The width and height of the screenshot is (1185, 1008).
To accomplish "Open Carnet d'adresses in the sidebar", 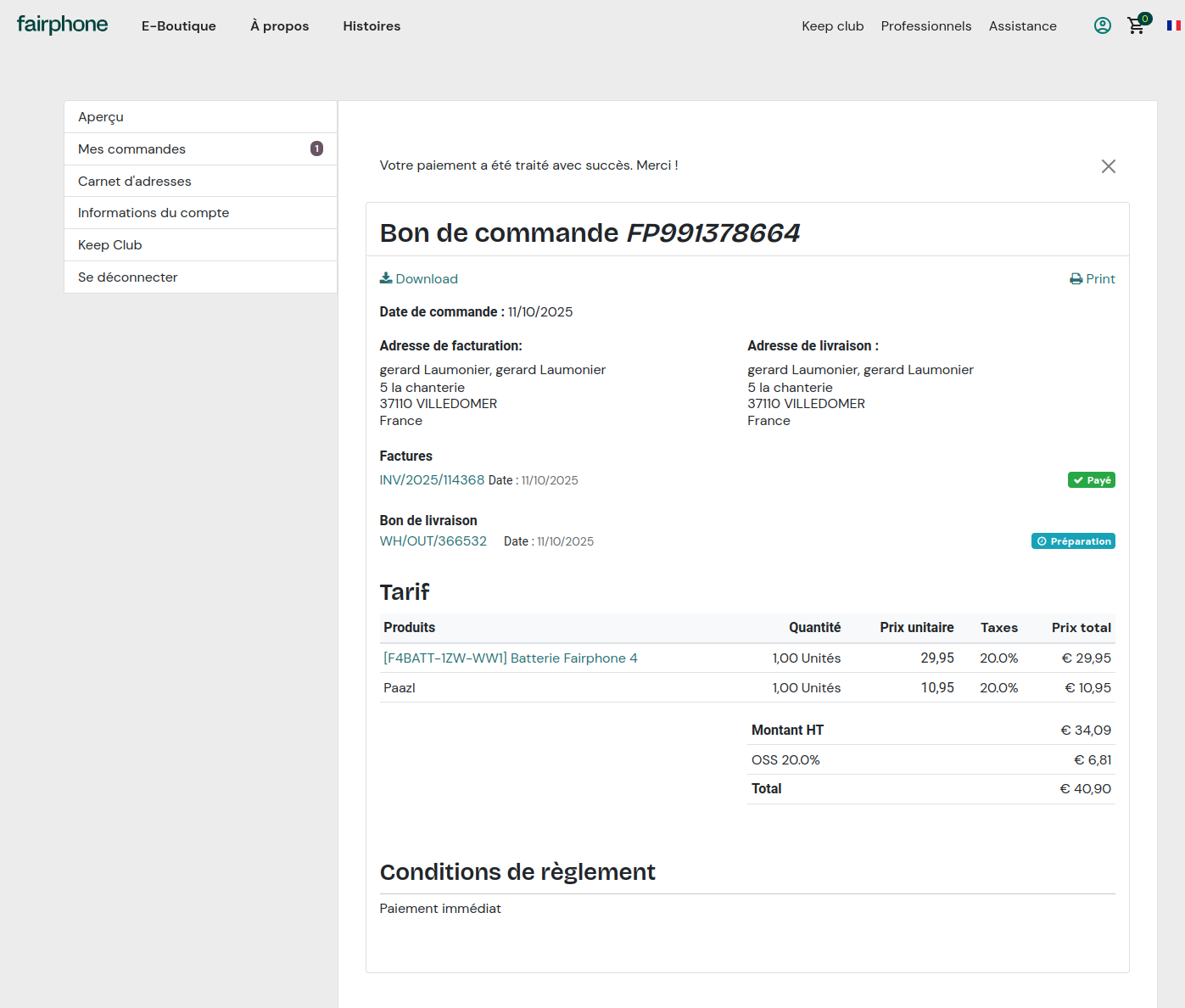I will click(134, 182).
